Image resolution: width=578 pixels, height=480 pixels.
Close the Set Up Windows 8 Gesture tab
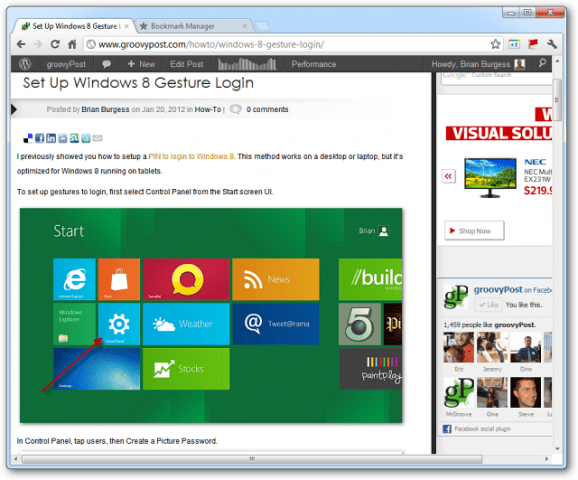pos(126,26)
